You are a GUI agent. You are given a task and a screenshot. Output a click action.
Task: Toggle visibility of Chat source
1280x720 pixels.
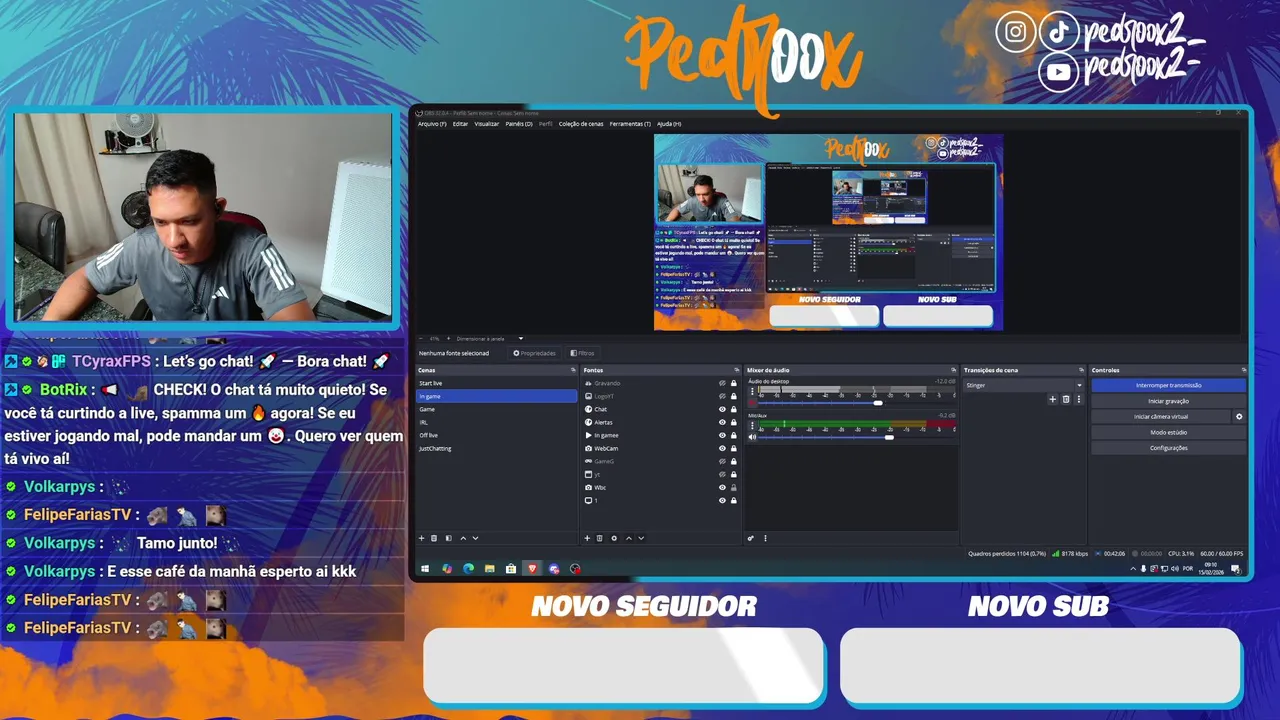click(x=722, y=409)
